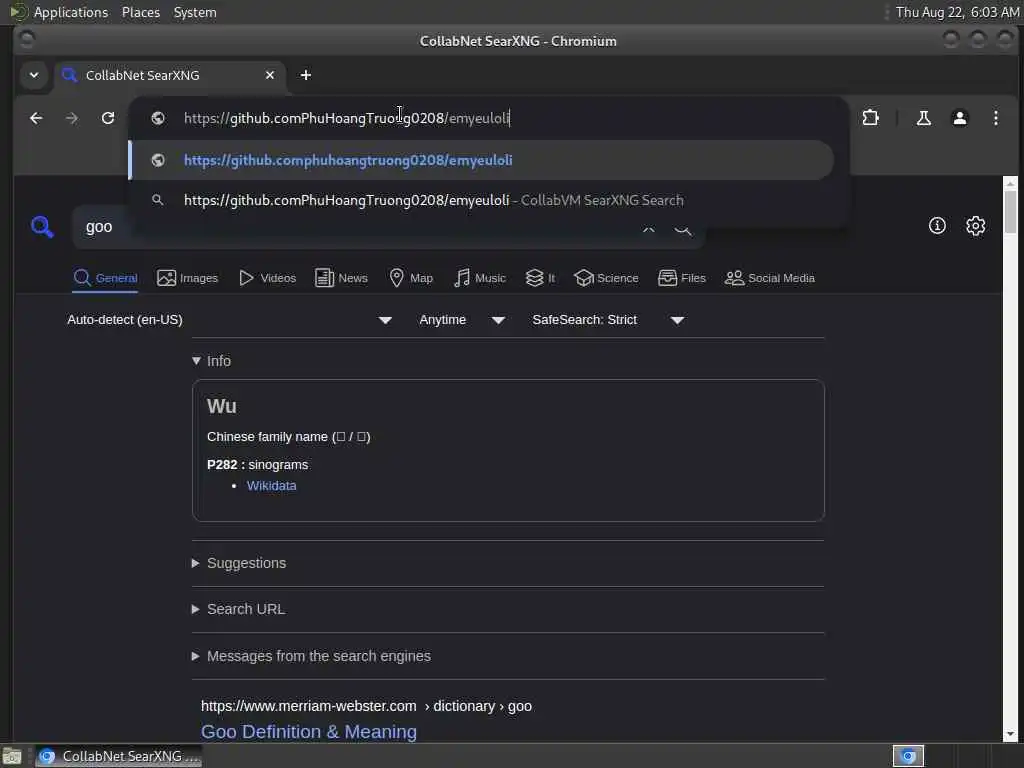Expand the Search URL section
The width and height of the screenshot is (1024, 768).
(x=238, y=609)
